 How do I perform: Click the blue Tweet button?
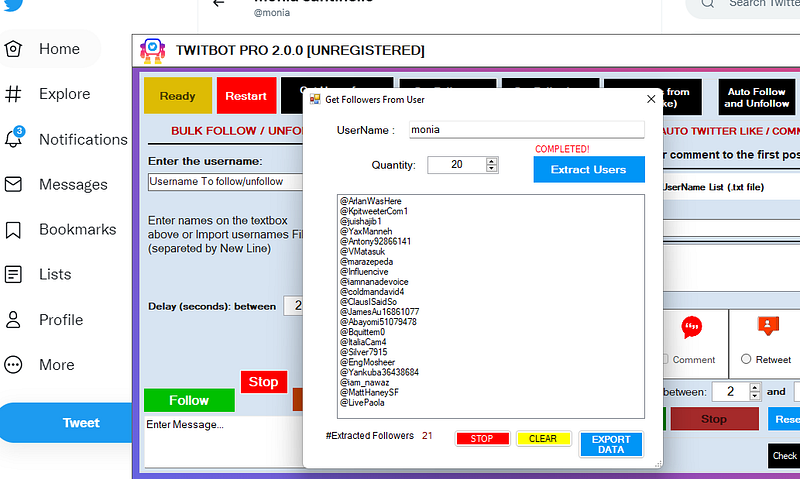coord(66,423)
